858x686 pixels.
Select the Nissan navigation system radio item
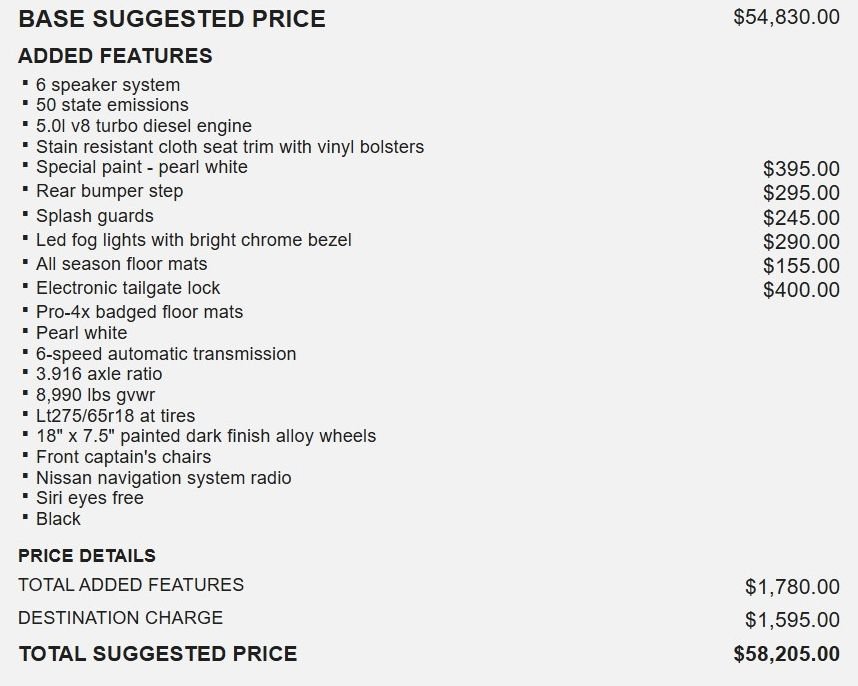[164, 478]
